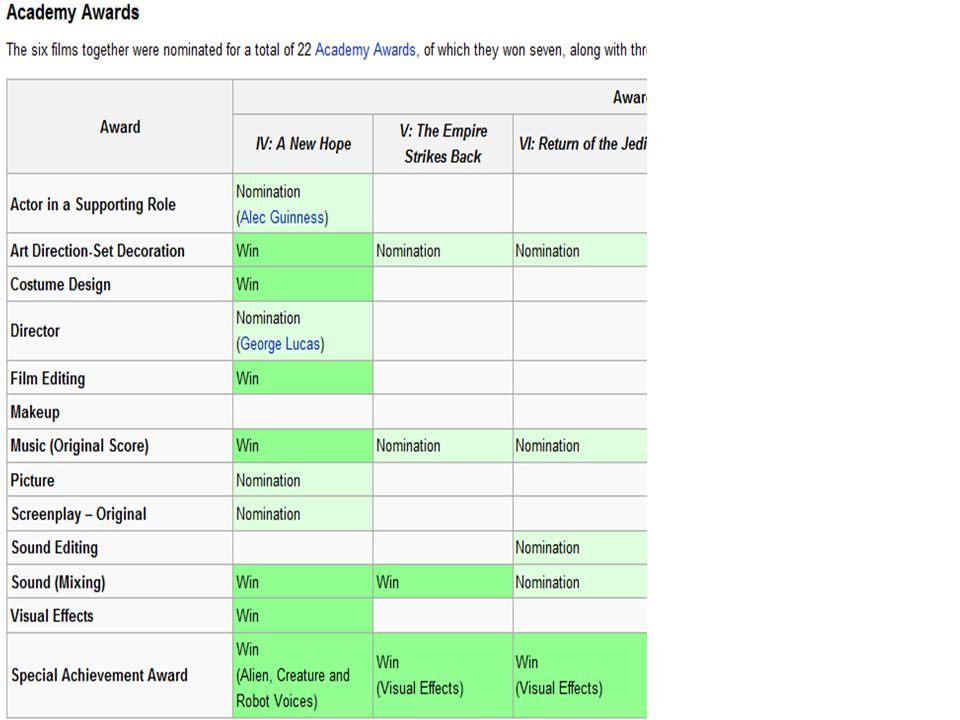
Task: Click 'Nomination' text in the Director row
Action: (268, 318)
